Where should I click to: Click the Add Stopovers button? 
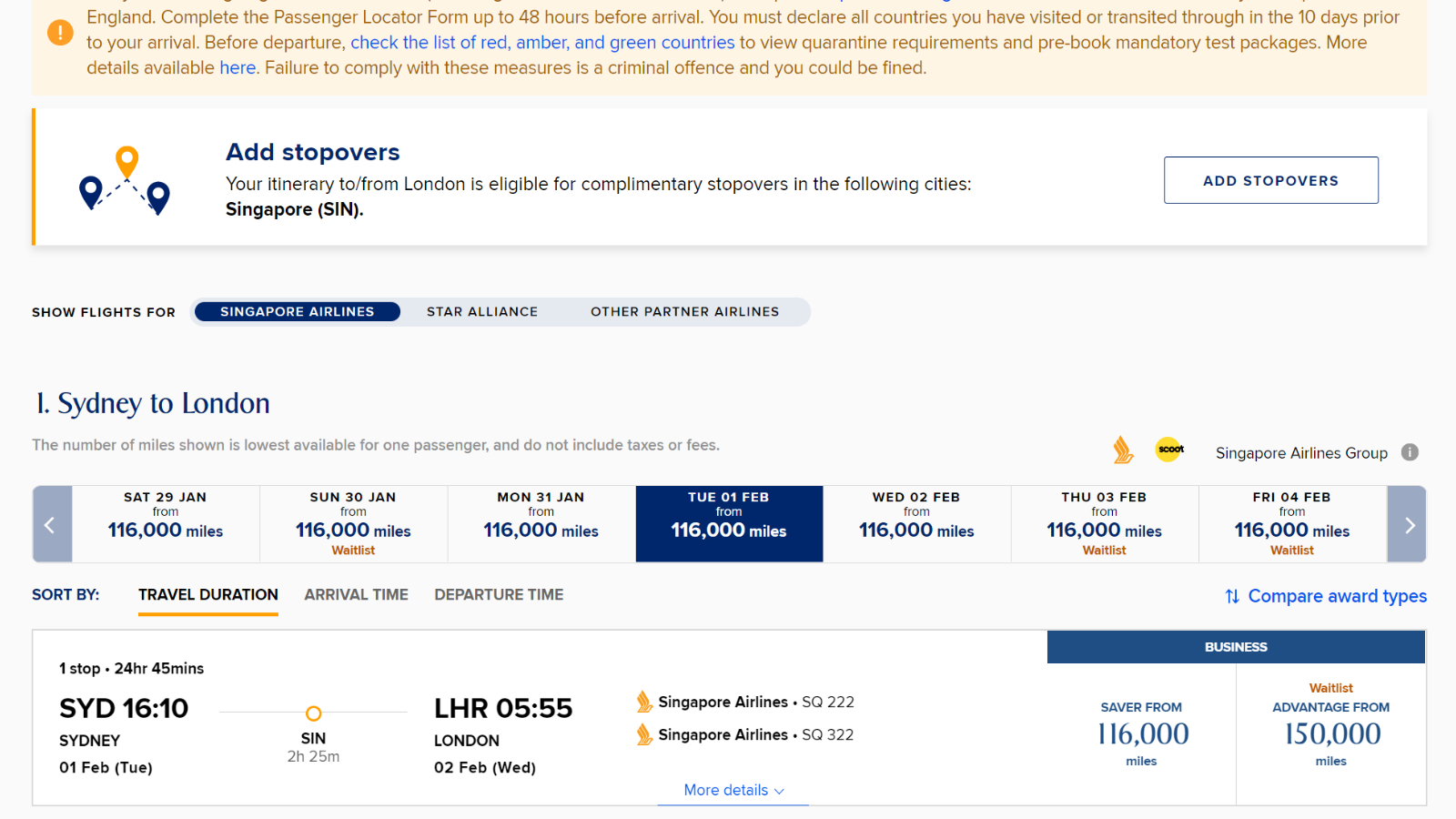click(1271, 180)
